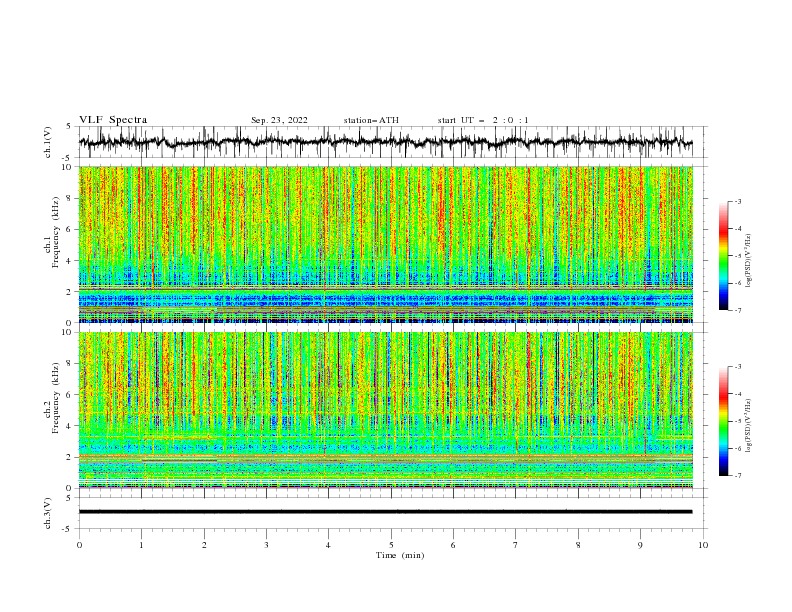The image size is (792, 612).
Task: Click the ch.2 color scale bar
Action: [x=724, y=421]
